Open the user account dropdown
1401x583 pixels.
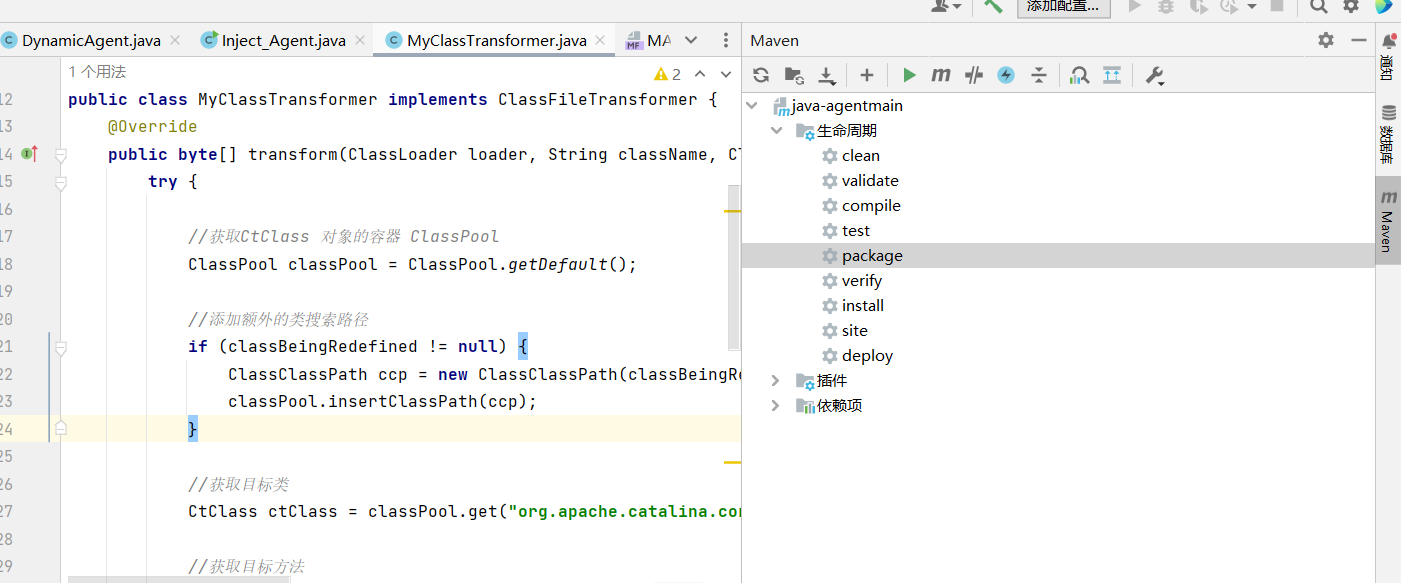pos(946,6)
